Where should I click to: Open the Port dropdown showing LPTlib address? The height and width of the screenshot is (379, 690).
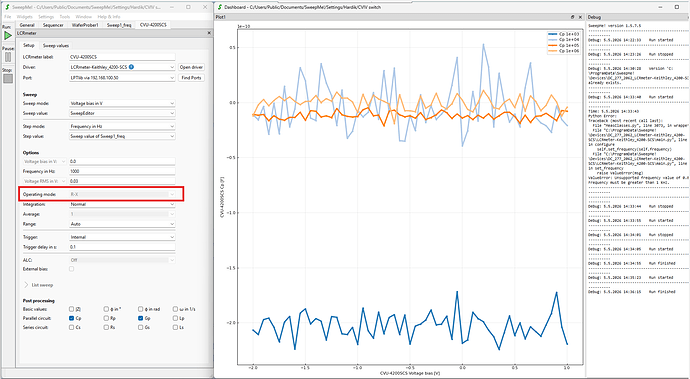coord(122,77)
